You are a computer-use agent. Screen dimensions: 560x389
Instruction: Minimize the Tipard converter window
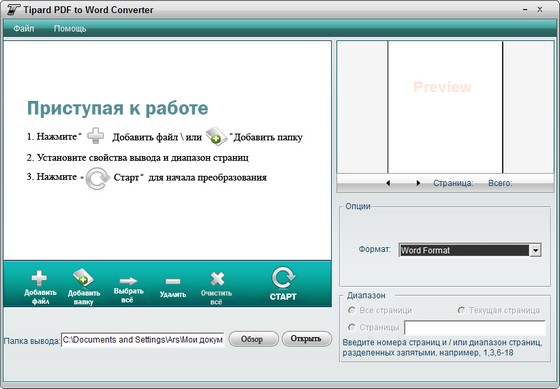coord(525,10)
